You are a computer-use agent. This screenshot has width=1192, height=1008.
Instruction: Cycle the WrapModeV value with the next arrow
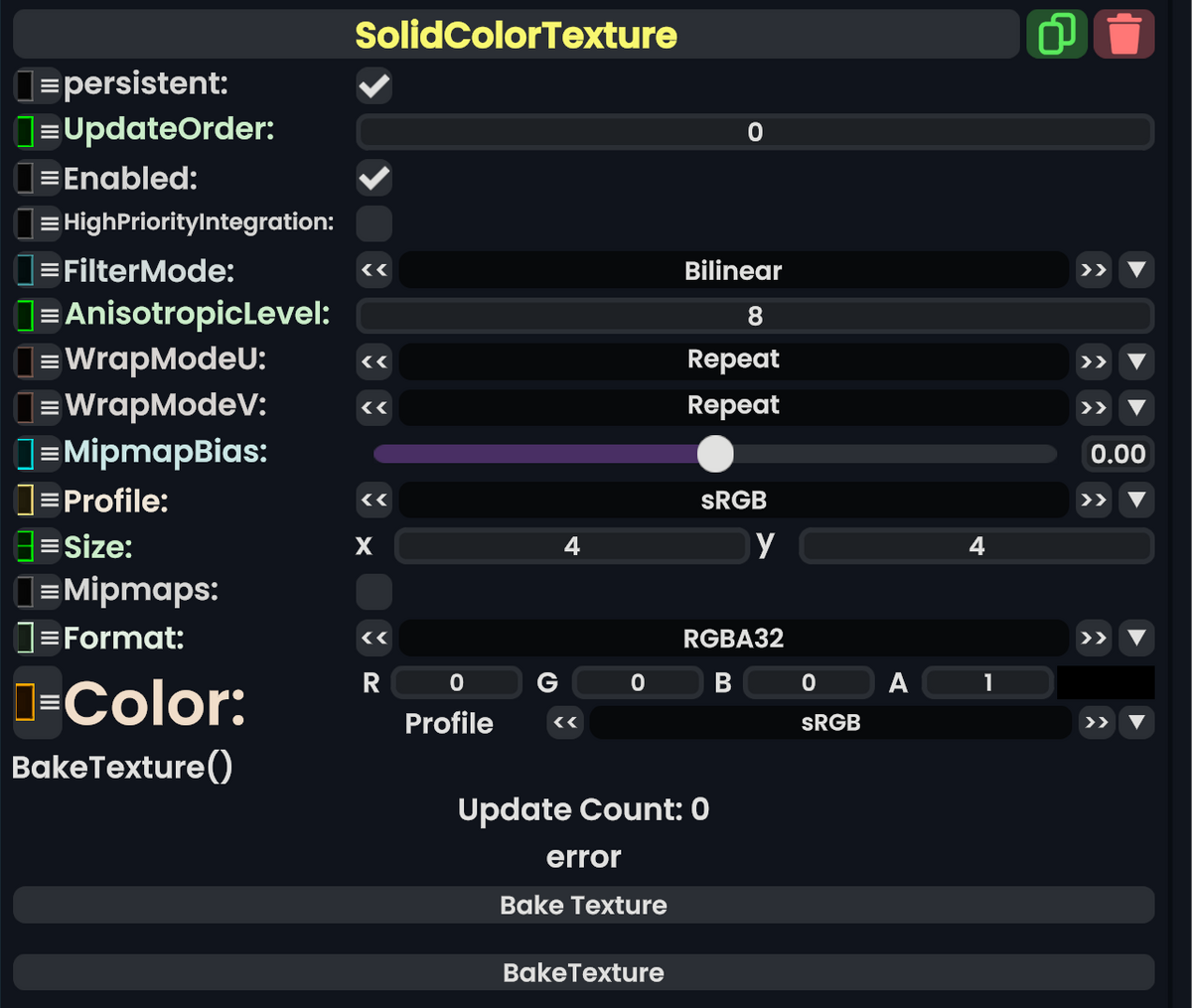tap(1093, 407)
